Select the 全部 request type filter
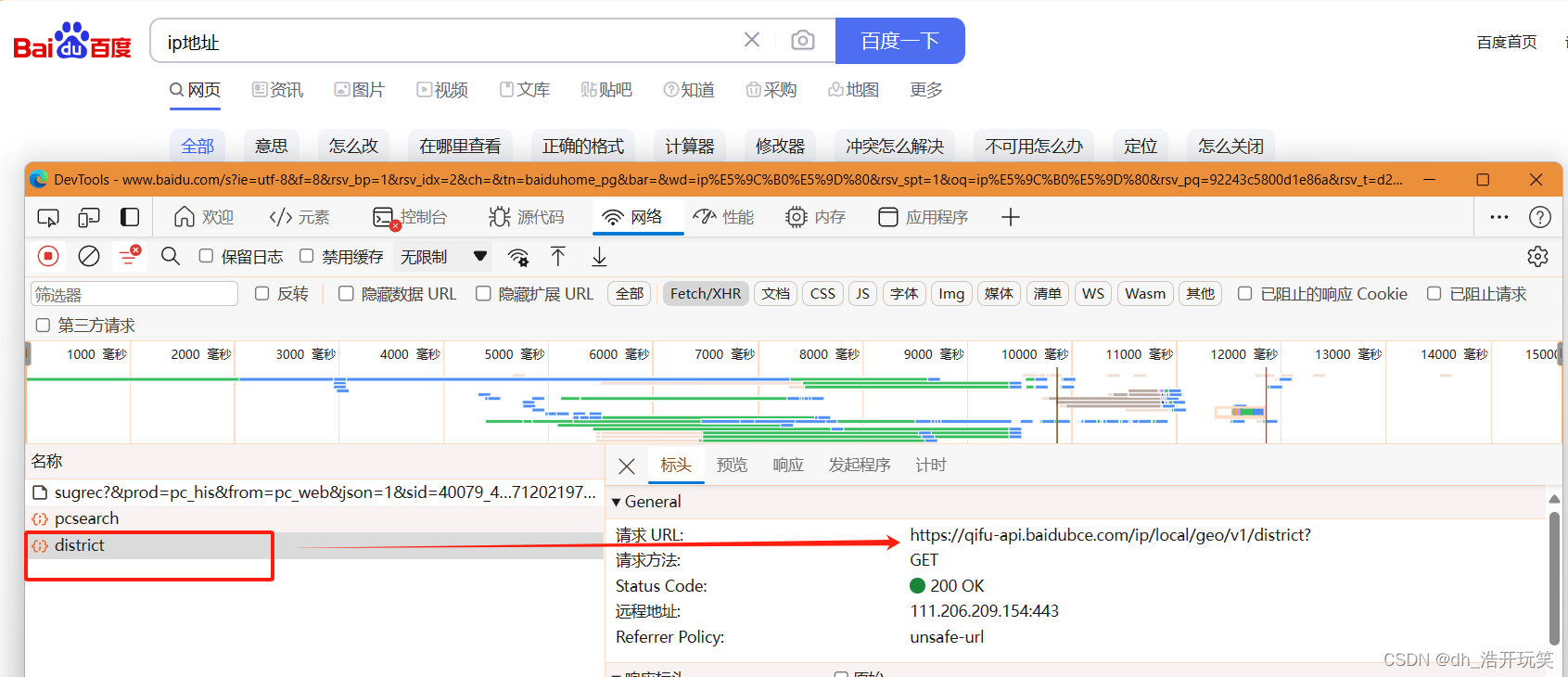The height and width of the screenshot is (677, 1568). click(x=630, y=294)
